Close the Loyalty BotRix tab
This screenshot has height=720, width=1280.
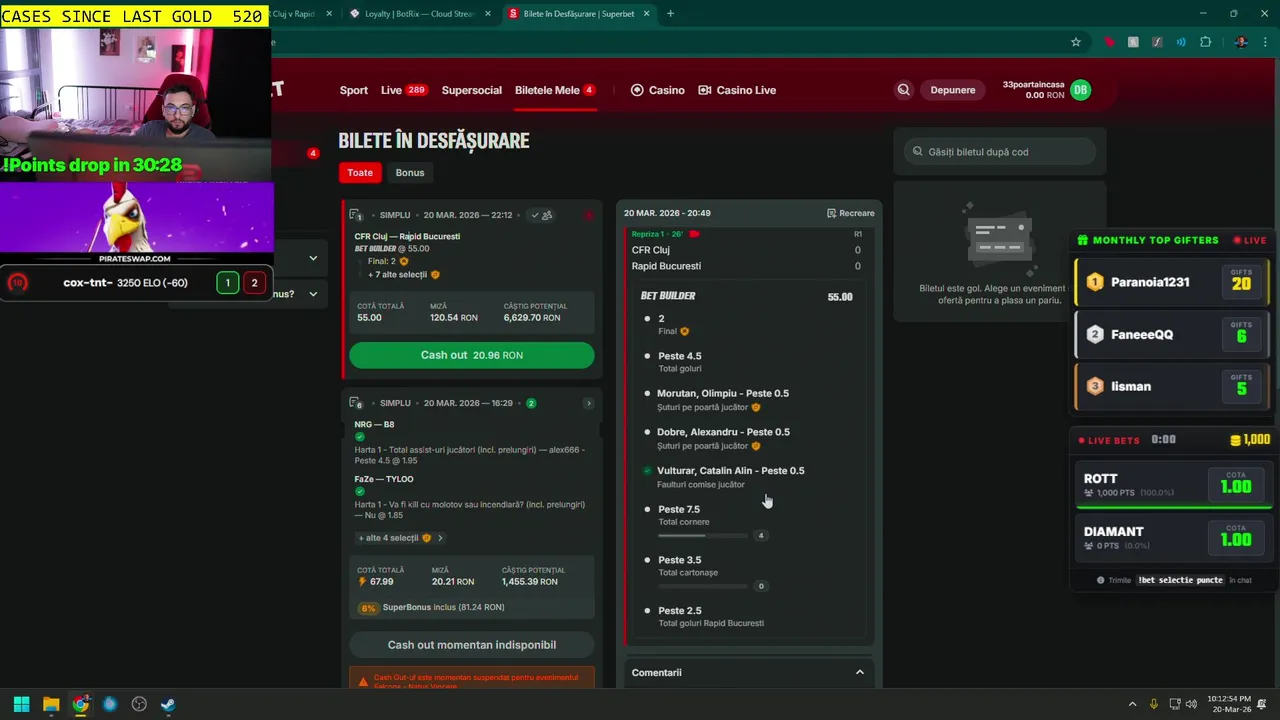488,14
